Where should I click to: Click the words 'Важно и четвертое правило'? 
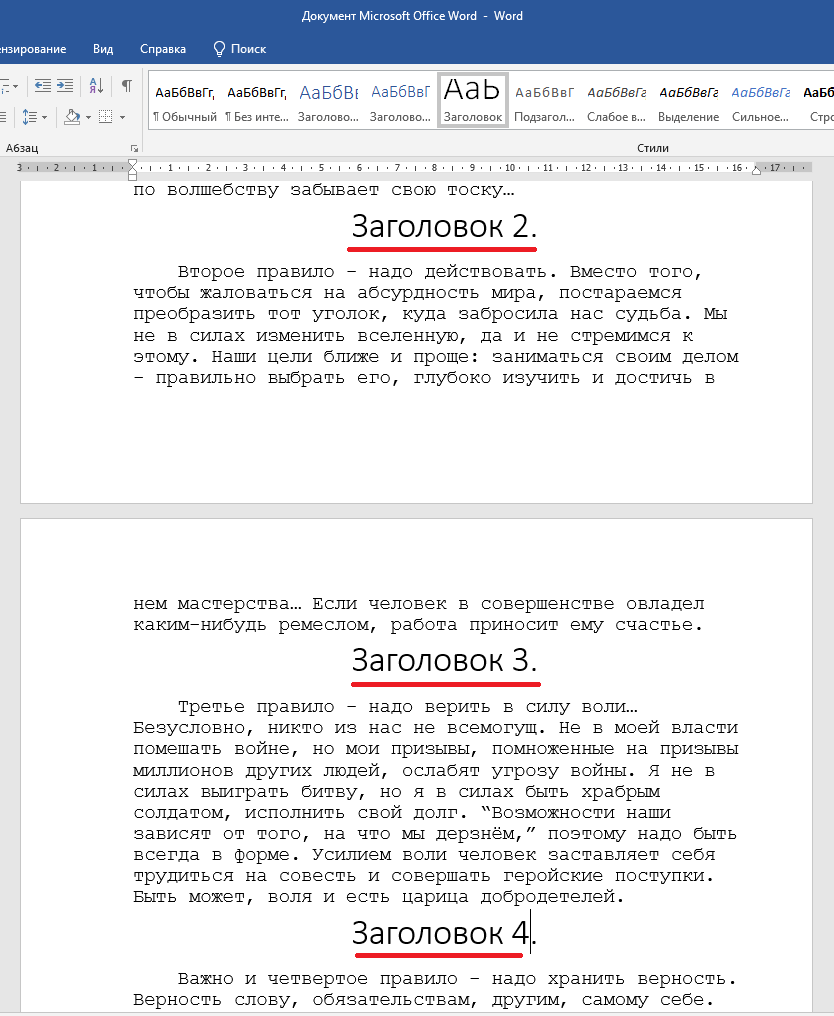point(323,979)
